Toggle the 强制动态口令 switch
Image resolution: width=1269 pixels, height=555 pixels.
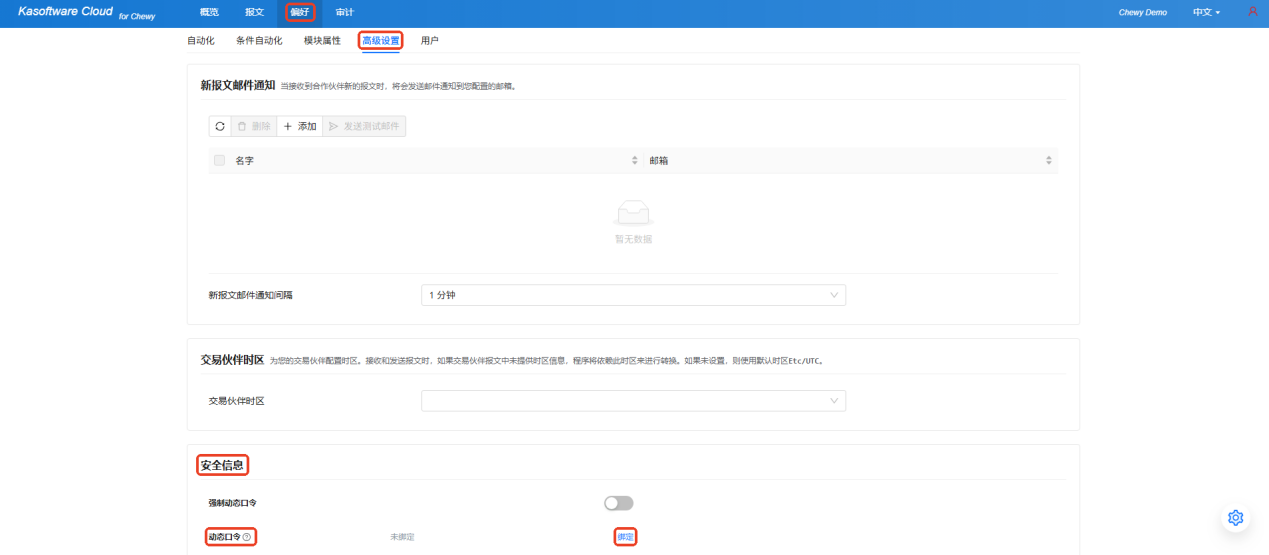[x=618, y=503]
